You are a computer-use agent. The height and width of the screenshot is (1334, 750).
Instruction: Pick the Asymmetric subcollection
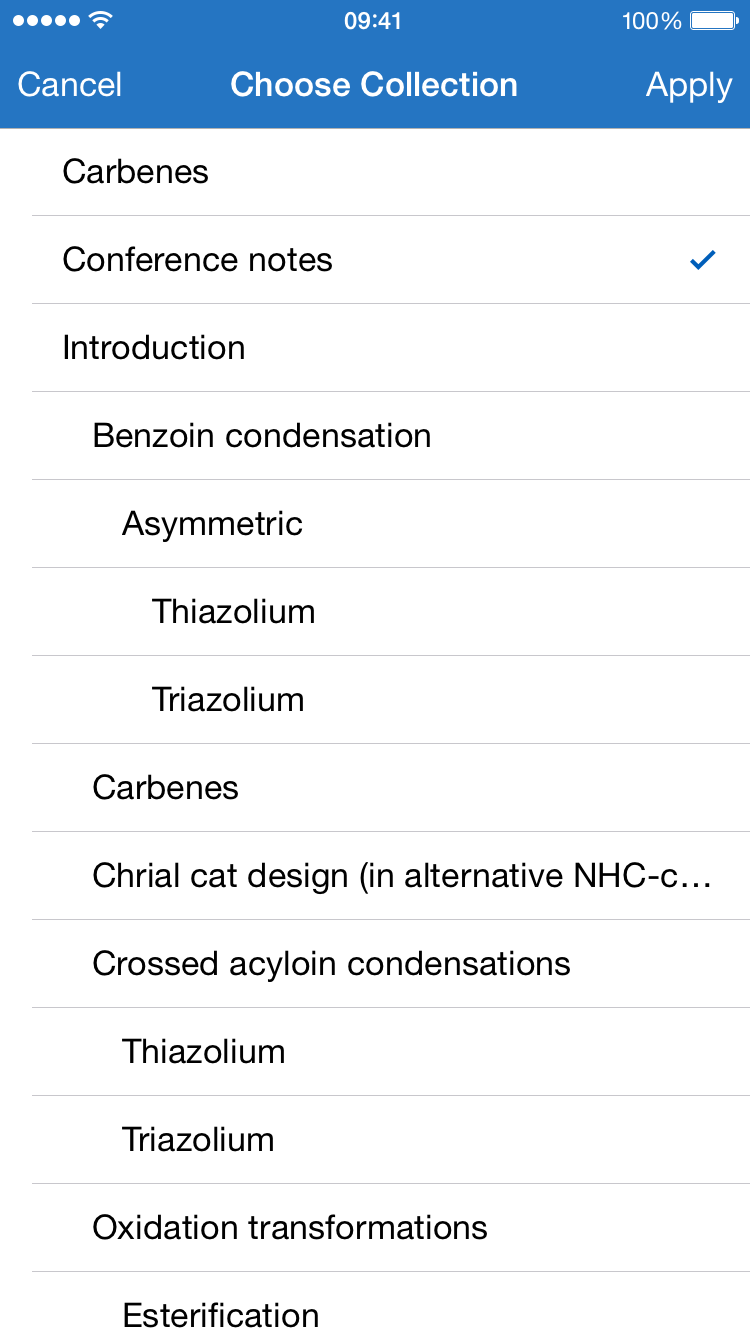click(x=375, y=524)
